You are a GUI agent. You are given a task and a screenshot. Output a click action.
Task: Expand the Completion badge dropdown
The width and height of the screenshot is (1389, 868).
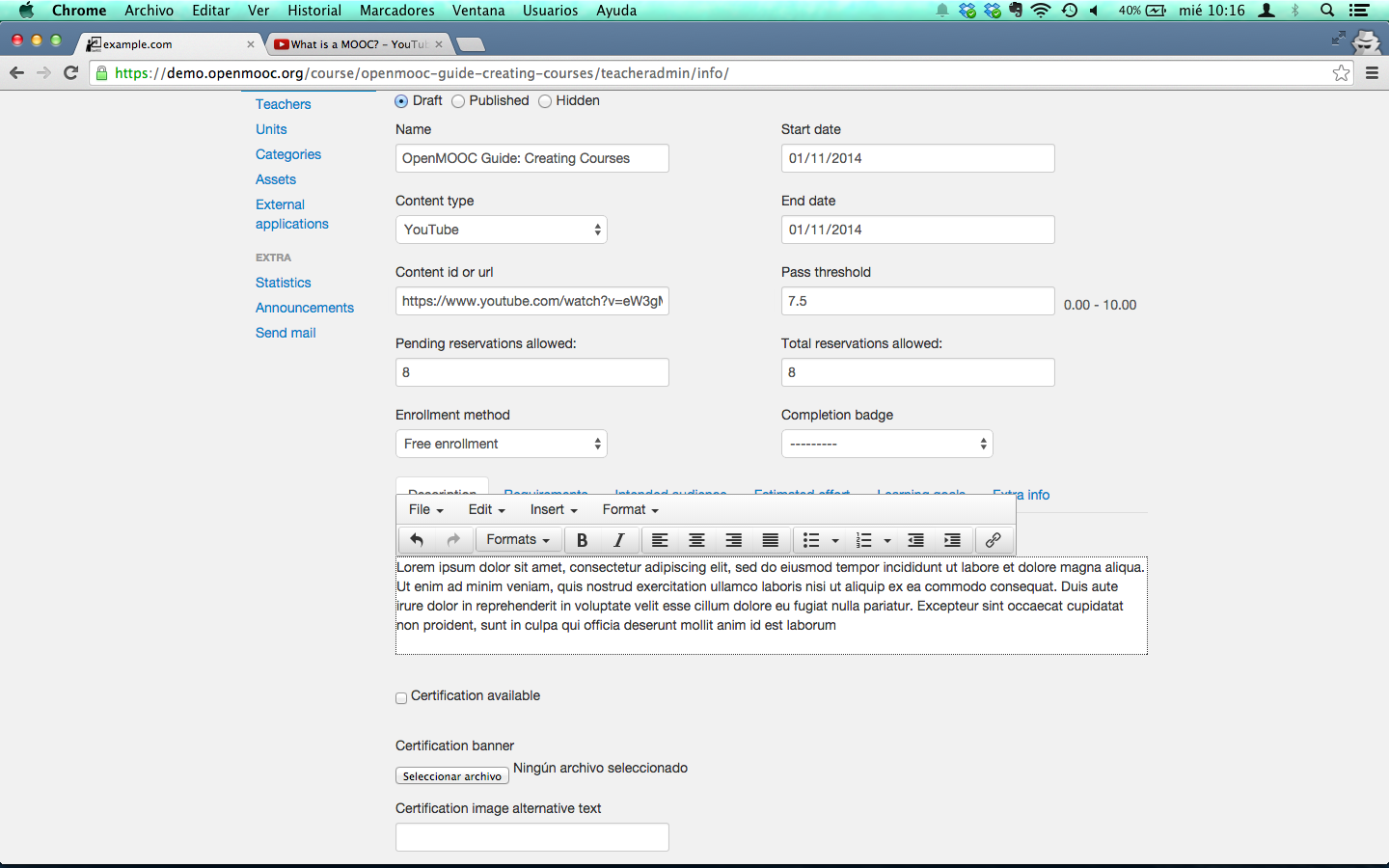tap(887, 444)
